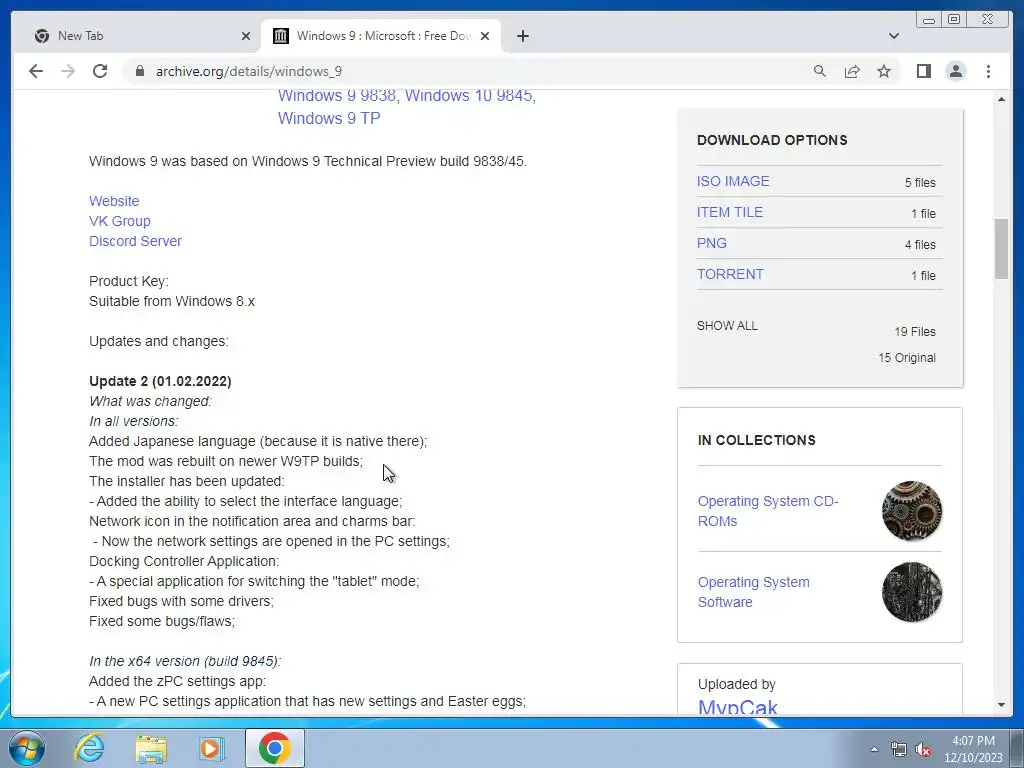Screen dimensions: 1024x768
Task: Open Operating System CD-ROMs collection
Action: tap(768, 511)
